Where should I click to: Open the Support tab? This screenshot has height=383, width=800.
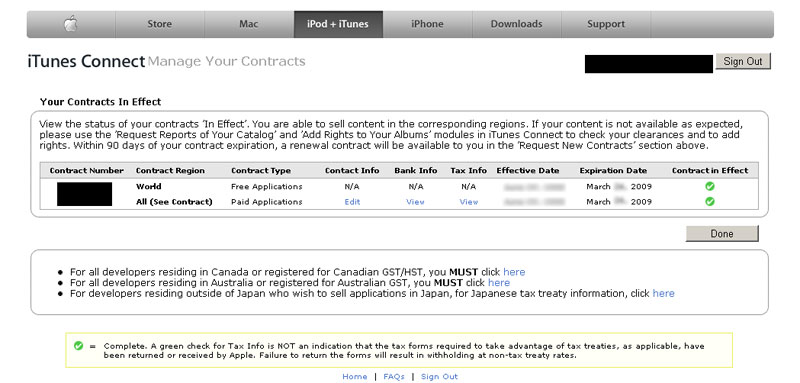coord(606,24)
